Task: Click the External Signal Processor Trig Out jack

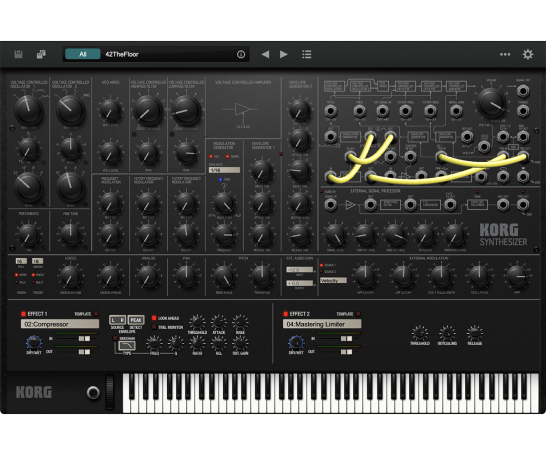Action: pyautogui.click(x=523, y=205)
